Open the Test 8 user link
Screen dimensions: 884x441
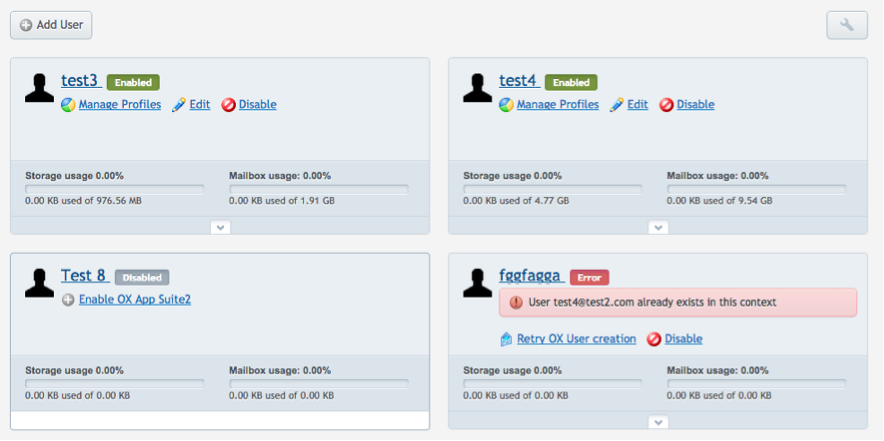85,275
